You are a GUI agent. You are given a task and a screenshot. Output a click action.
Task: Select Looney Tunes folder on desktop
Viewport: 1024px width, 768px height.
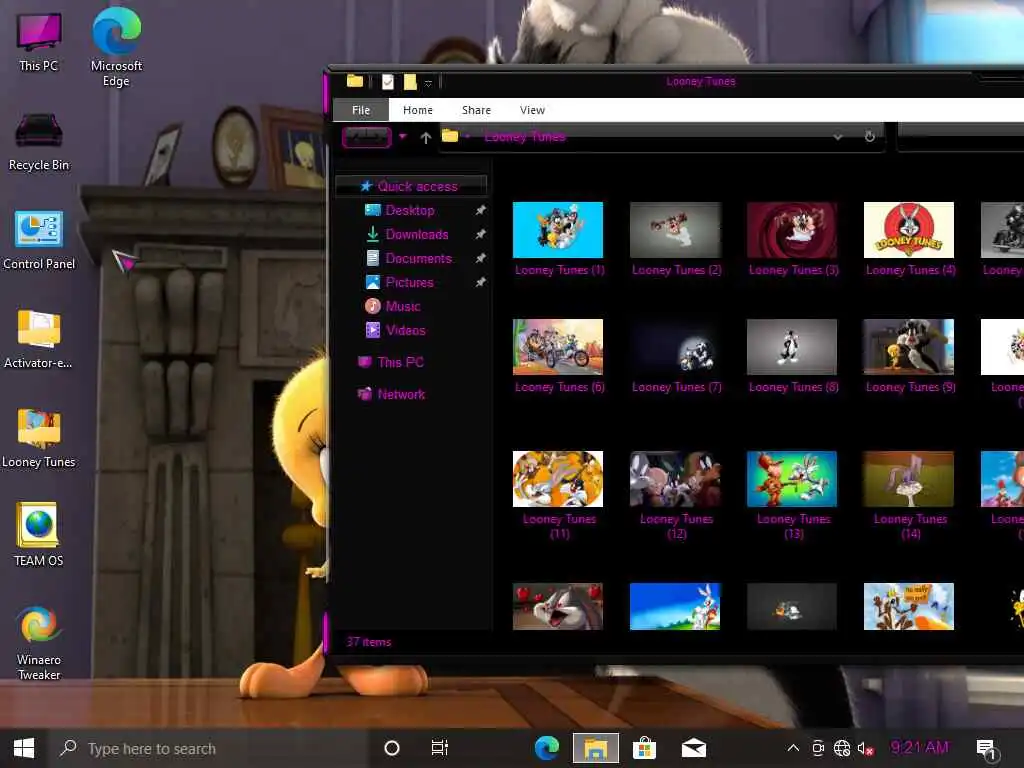point(39,438)
